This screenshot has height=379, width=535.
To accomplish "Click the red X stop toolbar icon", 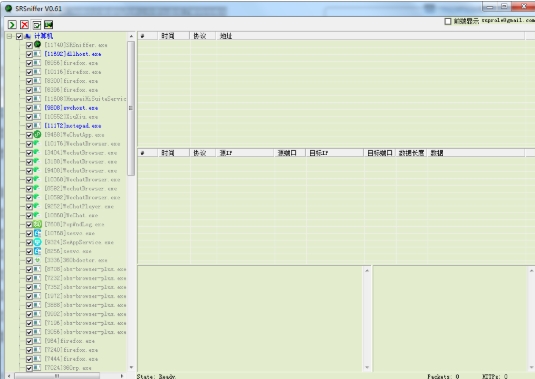I will point(24,25).
